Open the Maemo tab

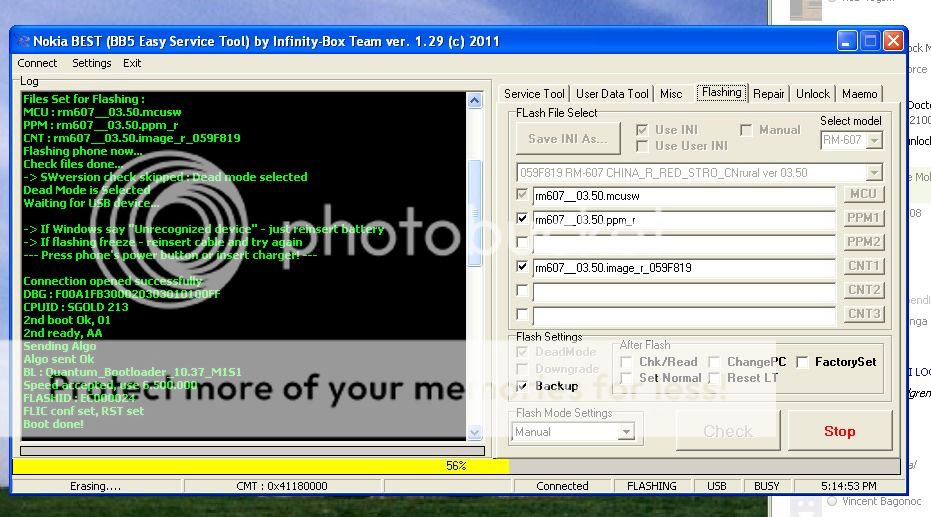coord(859,94)
